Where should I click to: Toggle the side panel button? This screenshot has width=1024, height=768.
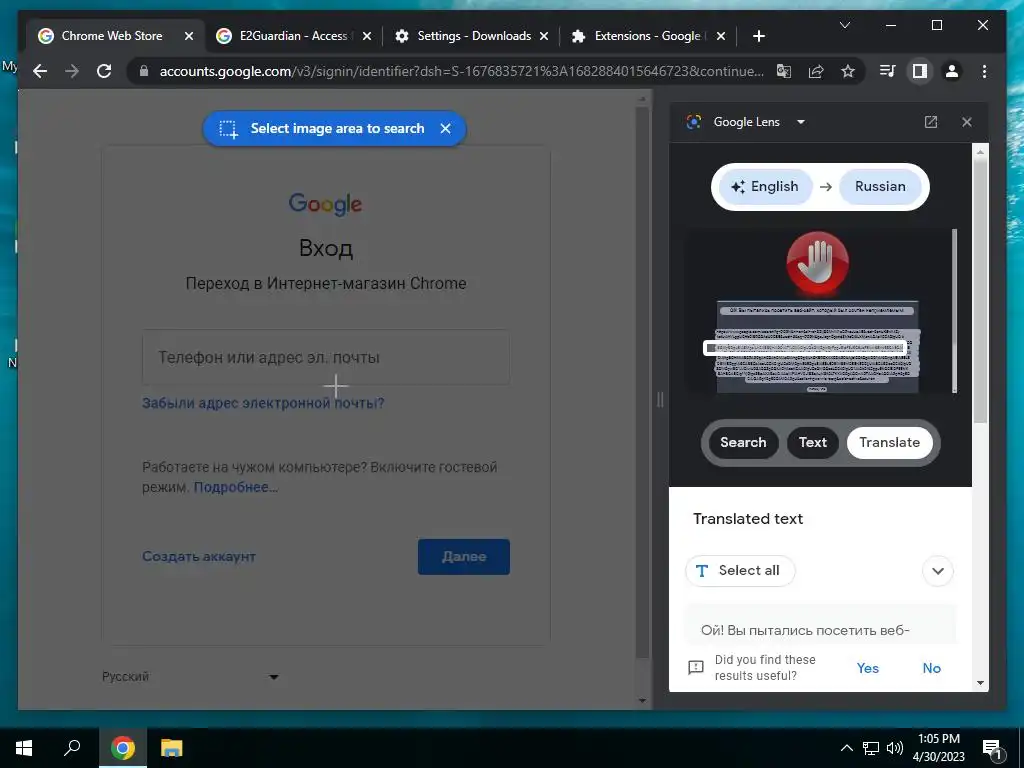(x=920, y=71)
